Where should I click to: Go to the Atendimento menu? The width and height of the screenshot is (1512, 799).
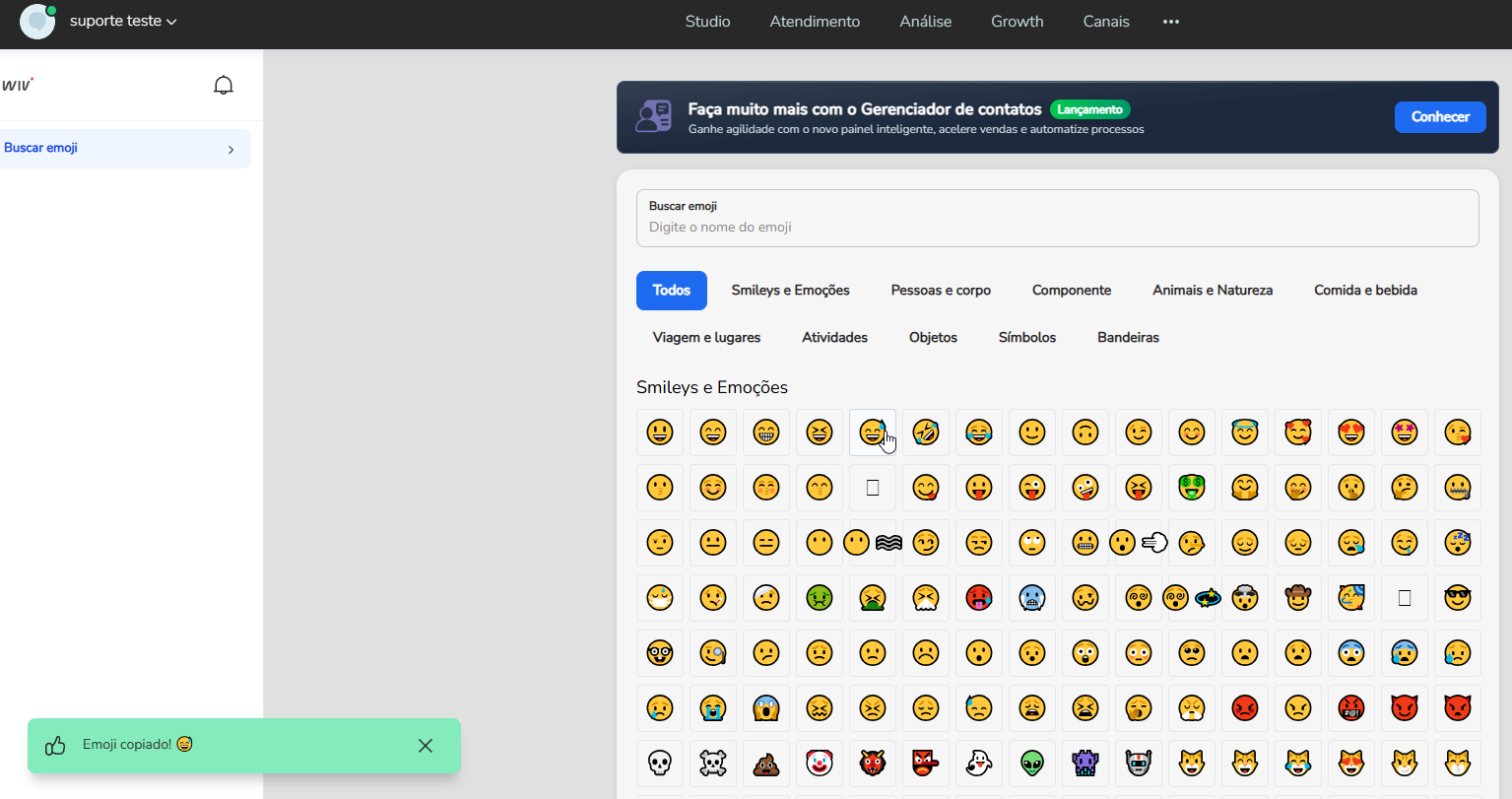click(x=815, y=22)
